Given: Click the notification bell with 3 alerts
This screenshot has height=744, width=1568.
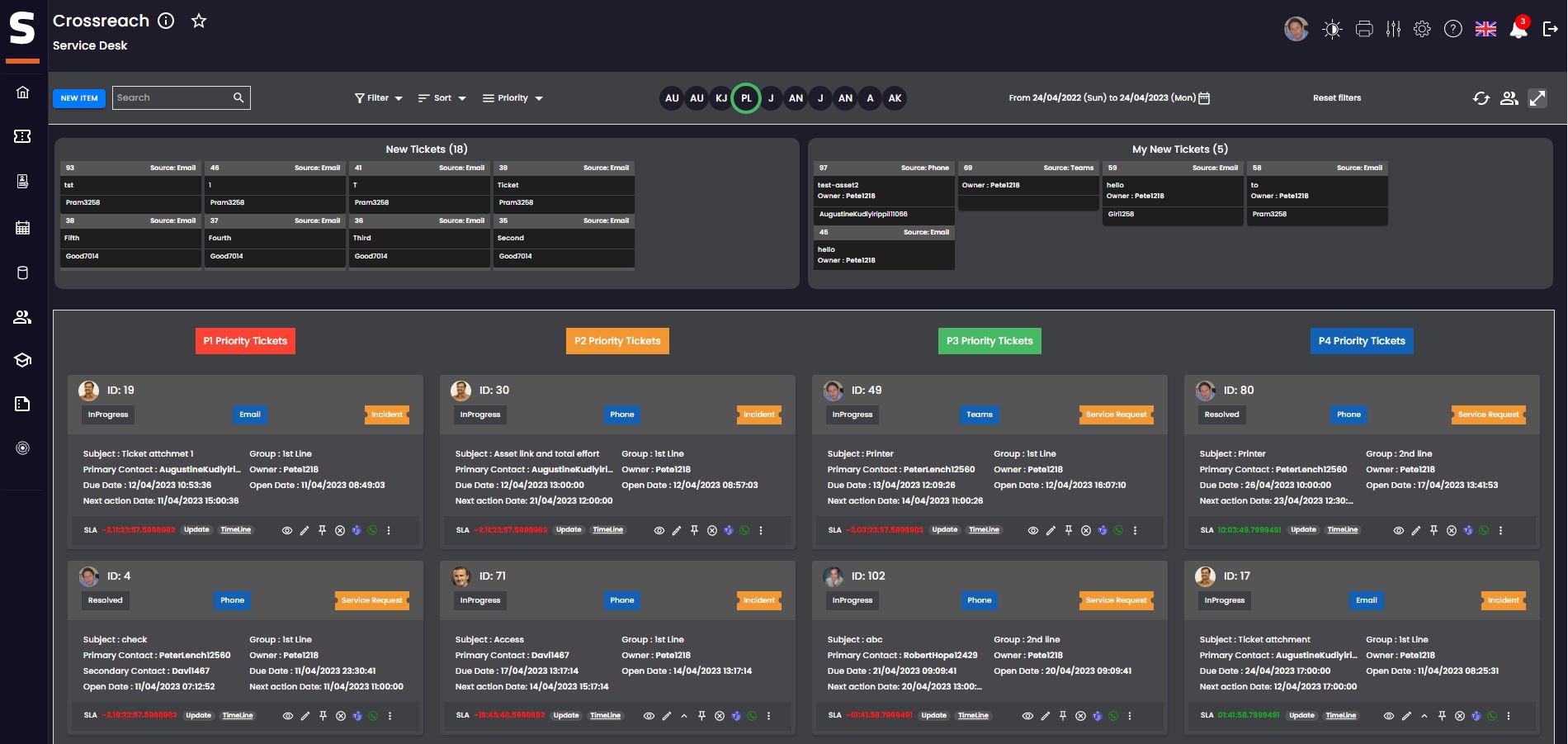Looking at the screenshot, I should click(1518, 29).
